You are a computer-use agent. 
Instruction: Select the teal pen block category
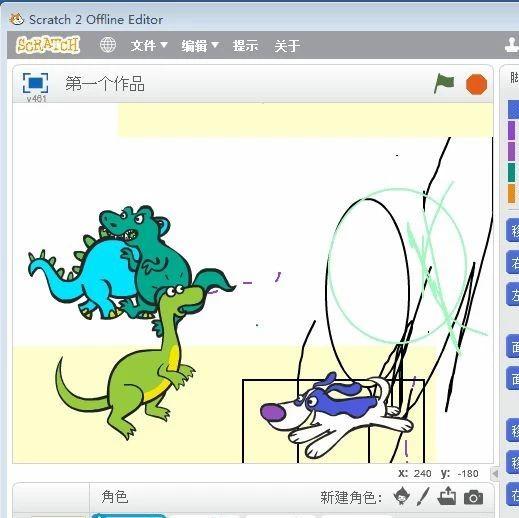[511, 172]
